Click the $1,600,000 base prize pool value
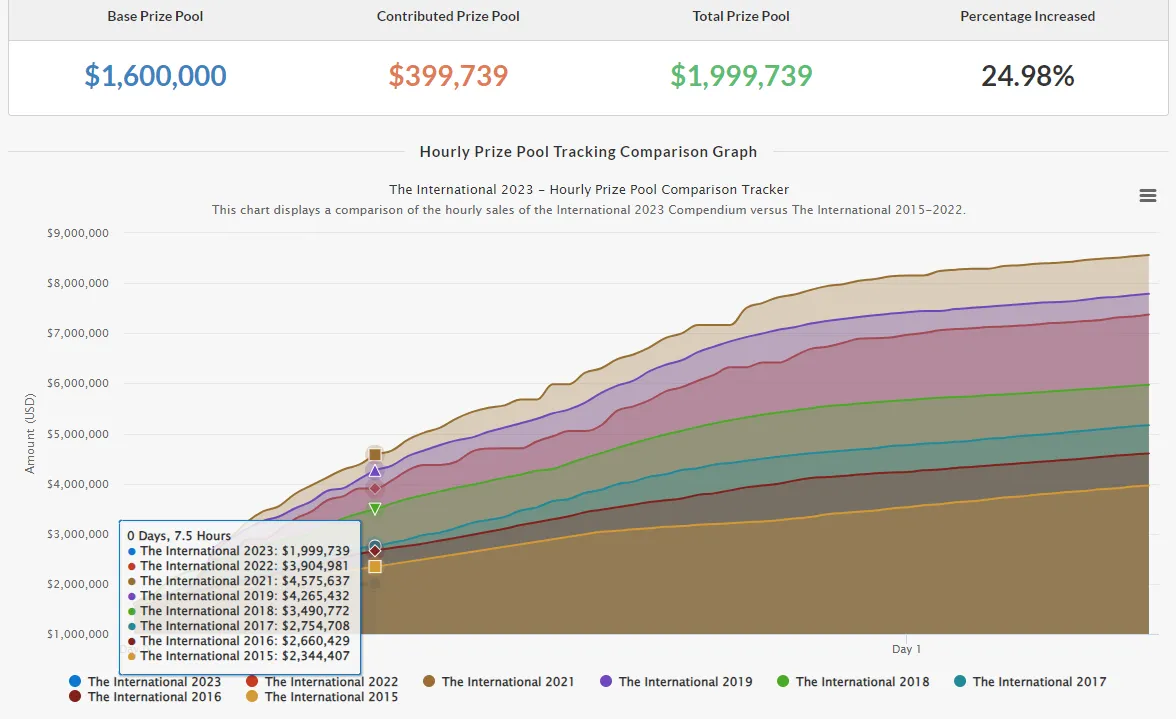This screenshot has width=1176, height=719. (155, 76)
